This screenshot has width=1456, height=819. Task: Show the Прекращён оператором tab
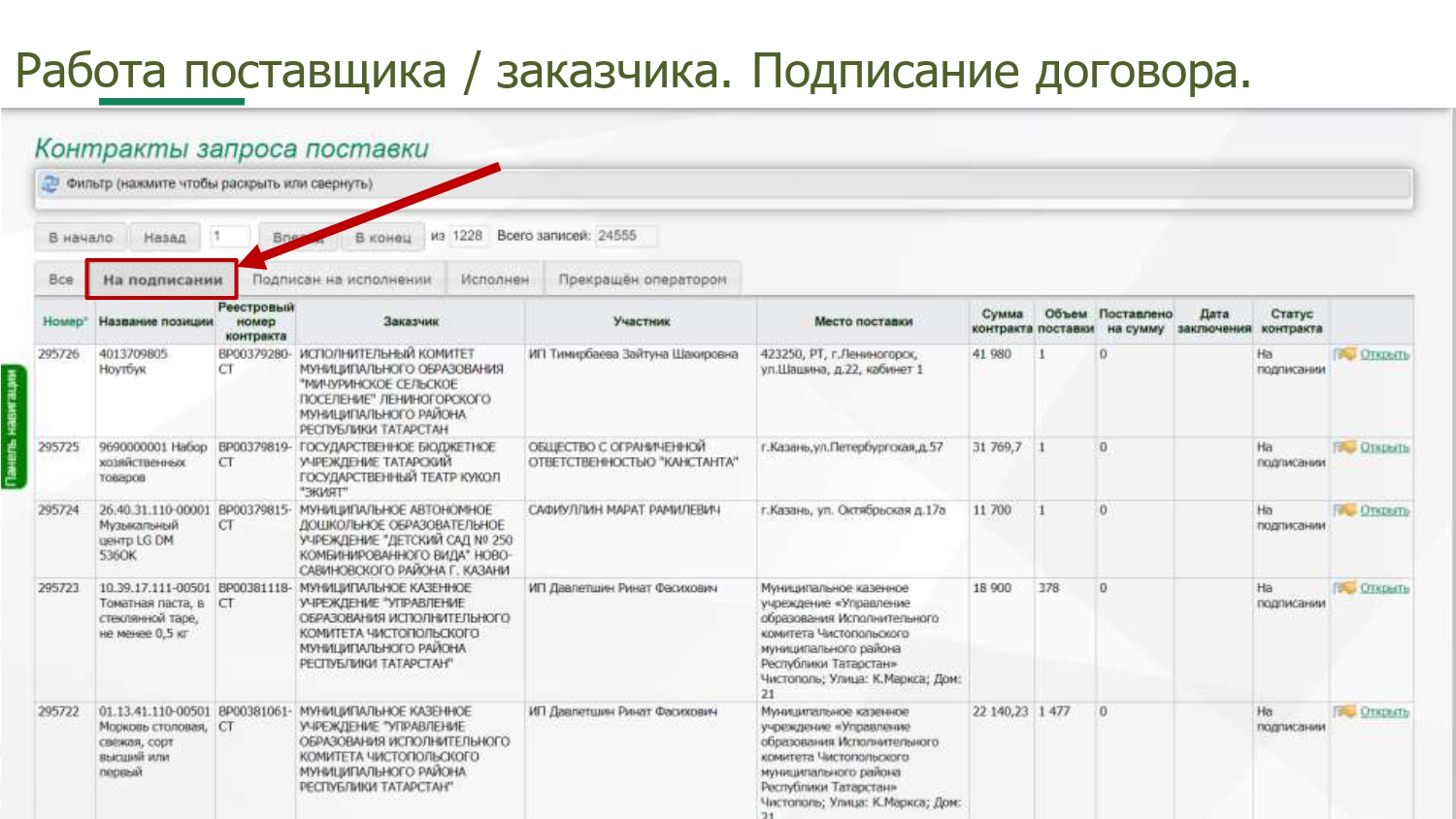pos(642,279)
